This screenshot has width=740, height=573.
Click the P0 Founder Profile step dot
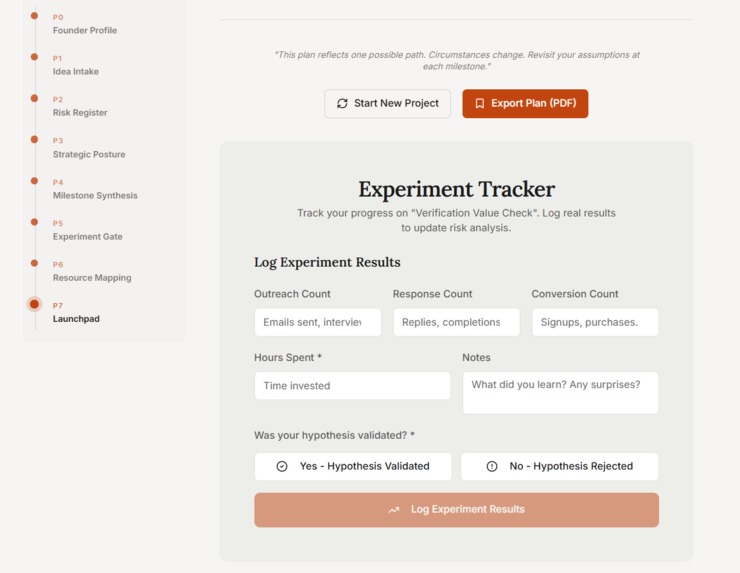(34, 16)
